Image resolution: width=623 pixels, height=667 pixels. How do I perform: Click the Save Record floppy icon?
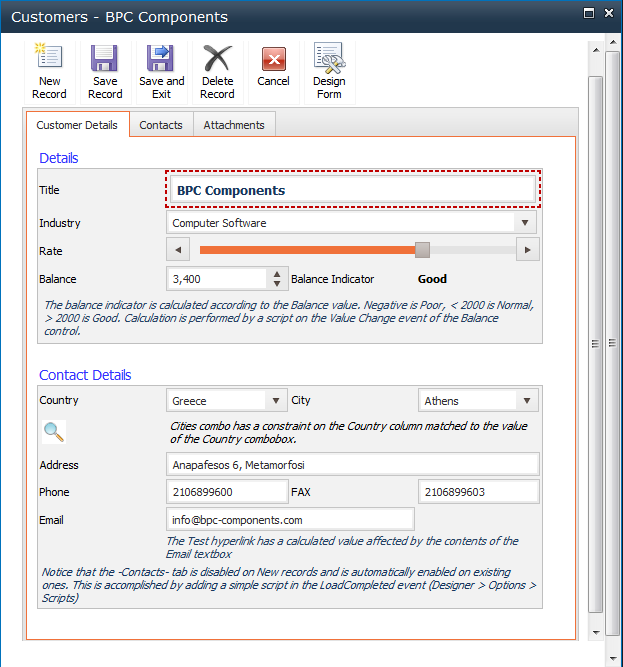pos(105,57)
